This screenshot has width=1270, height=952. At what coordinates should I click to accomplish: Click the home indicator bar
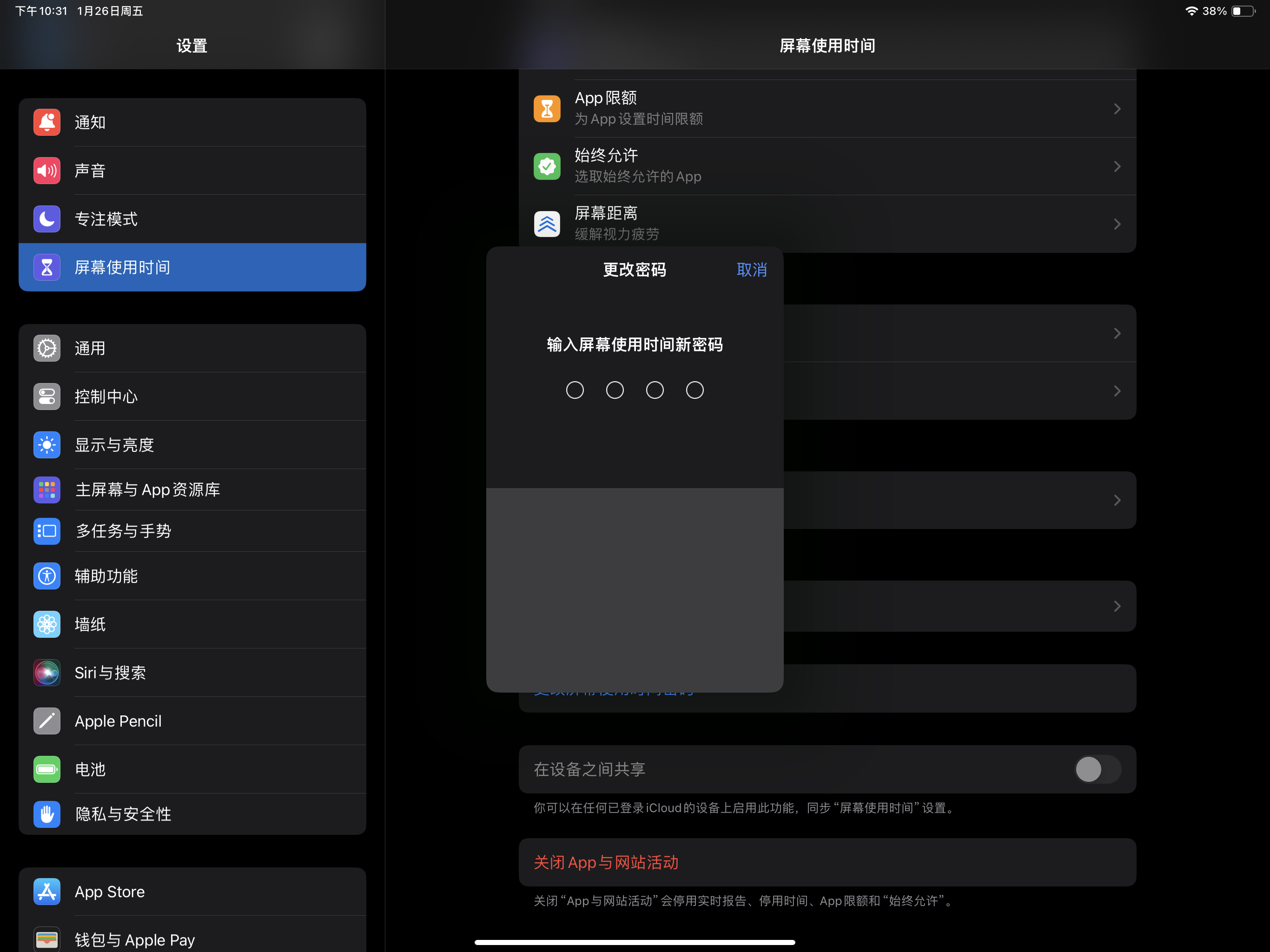click(x=635, y=942)
